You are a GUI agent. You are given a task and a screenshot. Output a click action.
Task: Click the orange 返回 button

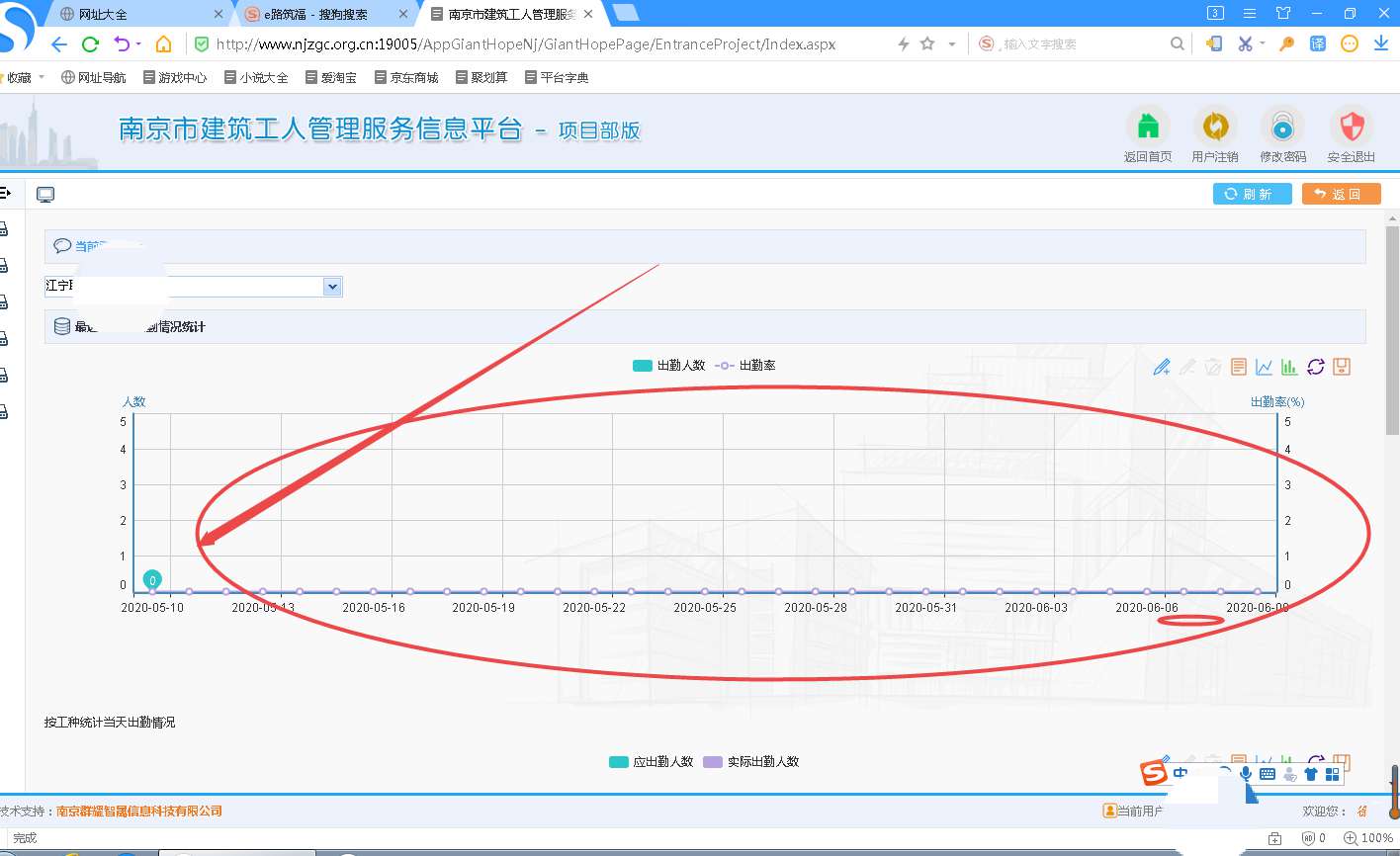click(x=1341, y=194)
